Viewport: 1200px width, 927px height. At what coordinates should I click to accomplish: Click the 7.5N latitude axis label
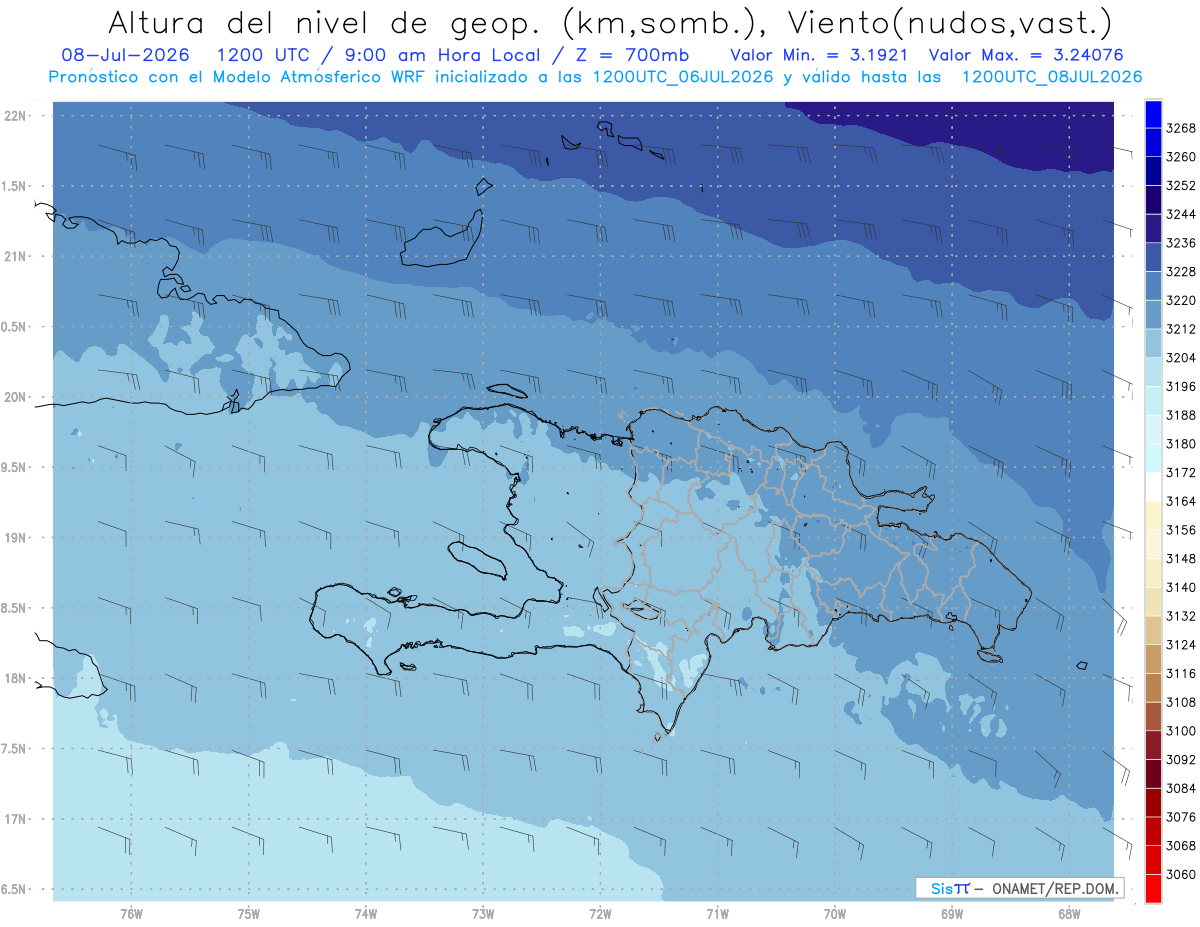point(14,749)
